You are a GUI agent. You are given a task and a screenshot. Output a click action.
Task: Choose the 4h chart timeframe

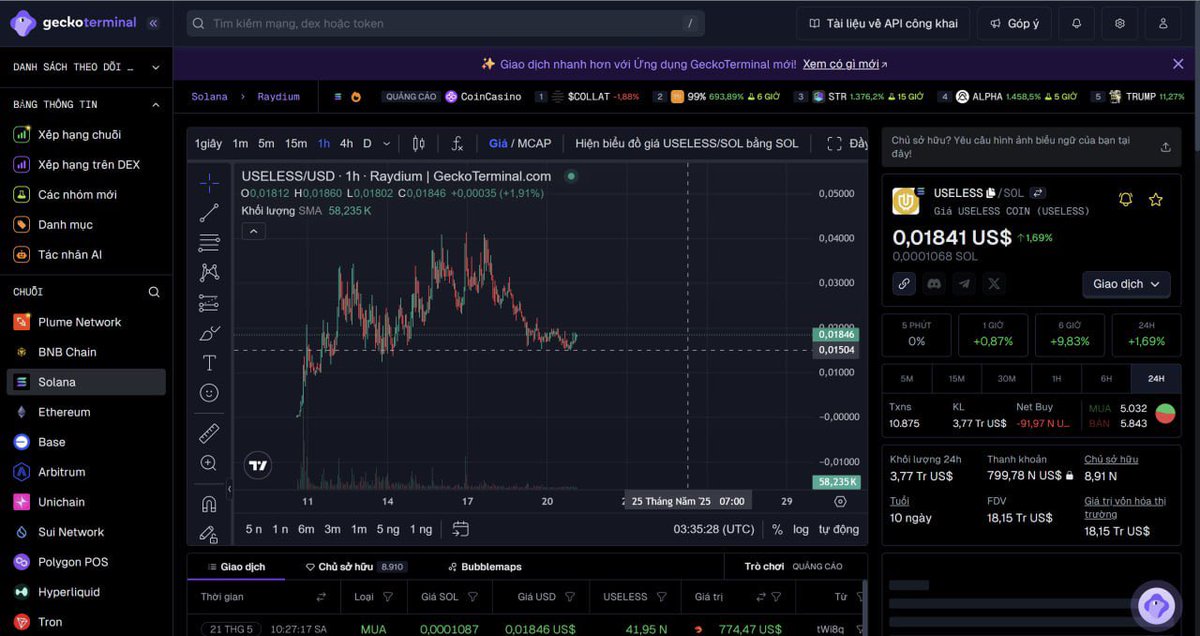[346, 143]
